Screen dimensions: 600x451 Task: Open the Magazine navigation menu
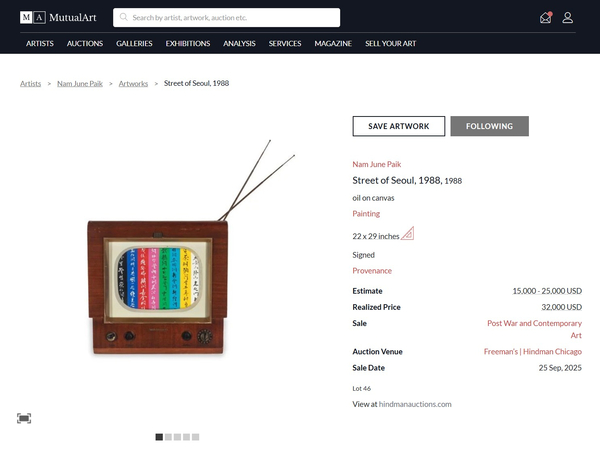point(333,44)
